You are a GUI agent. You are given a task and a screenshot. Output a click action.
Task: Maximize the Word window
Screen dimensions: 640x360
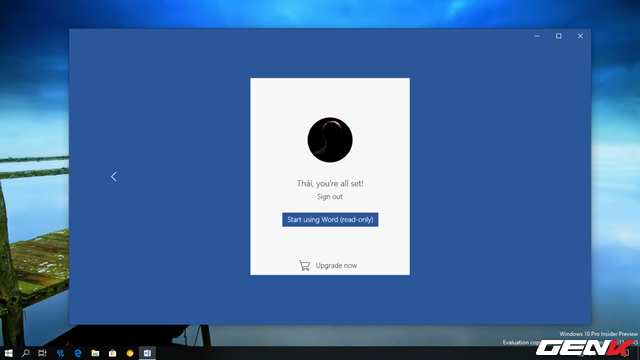tap(558, 36)
